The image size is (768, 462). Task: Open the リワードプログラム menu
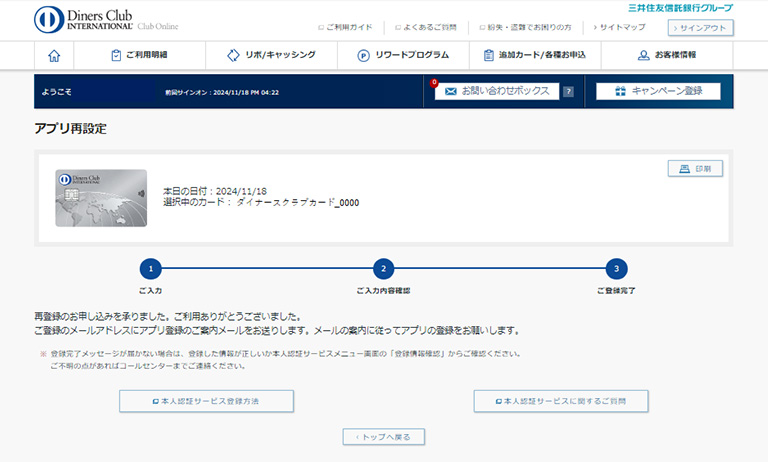pos(403,55)
